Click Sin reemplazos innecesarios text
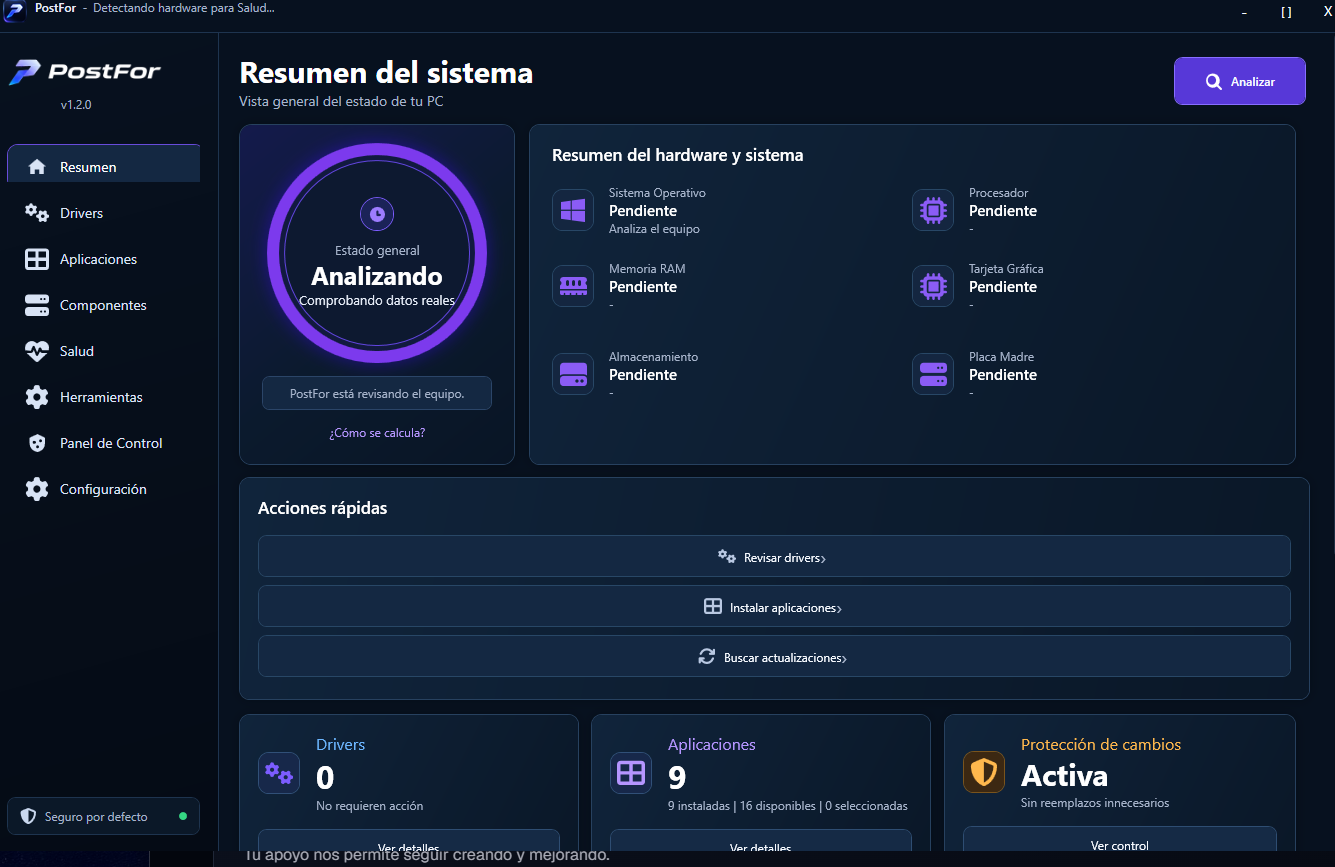The height and width of the screenshot is (867, 1335). (1095, 803)
